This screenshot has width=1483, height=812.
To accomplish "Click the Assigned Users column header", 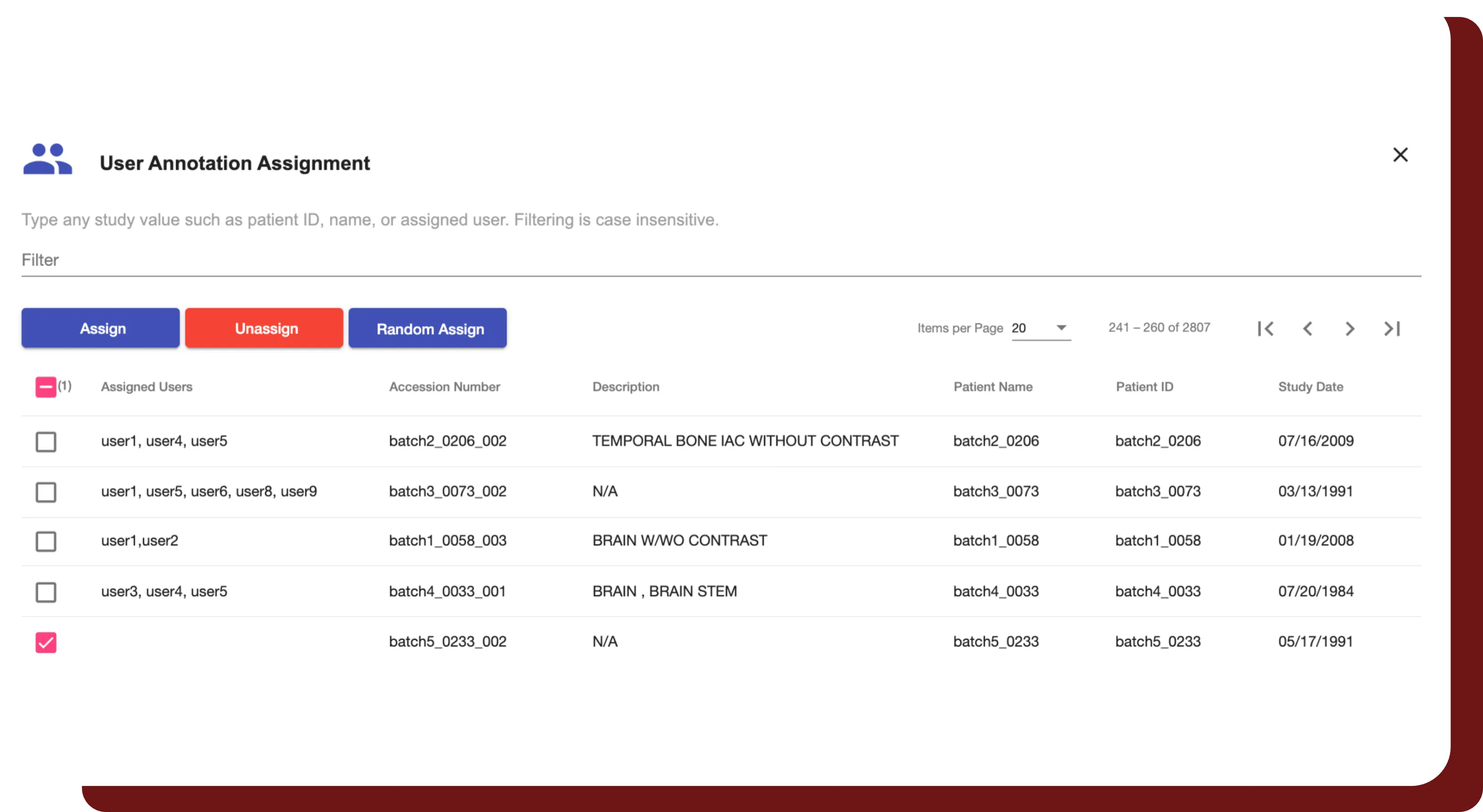I will tap(146, 387).
